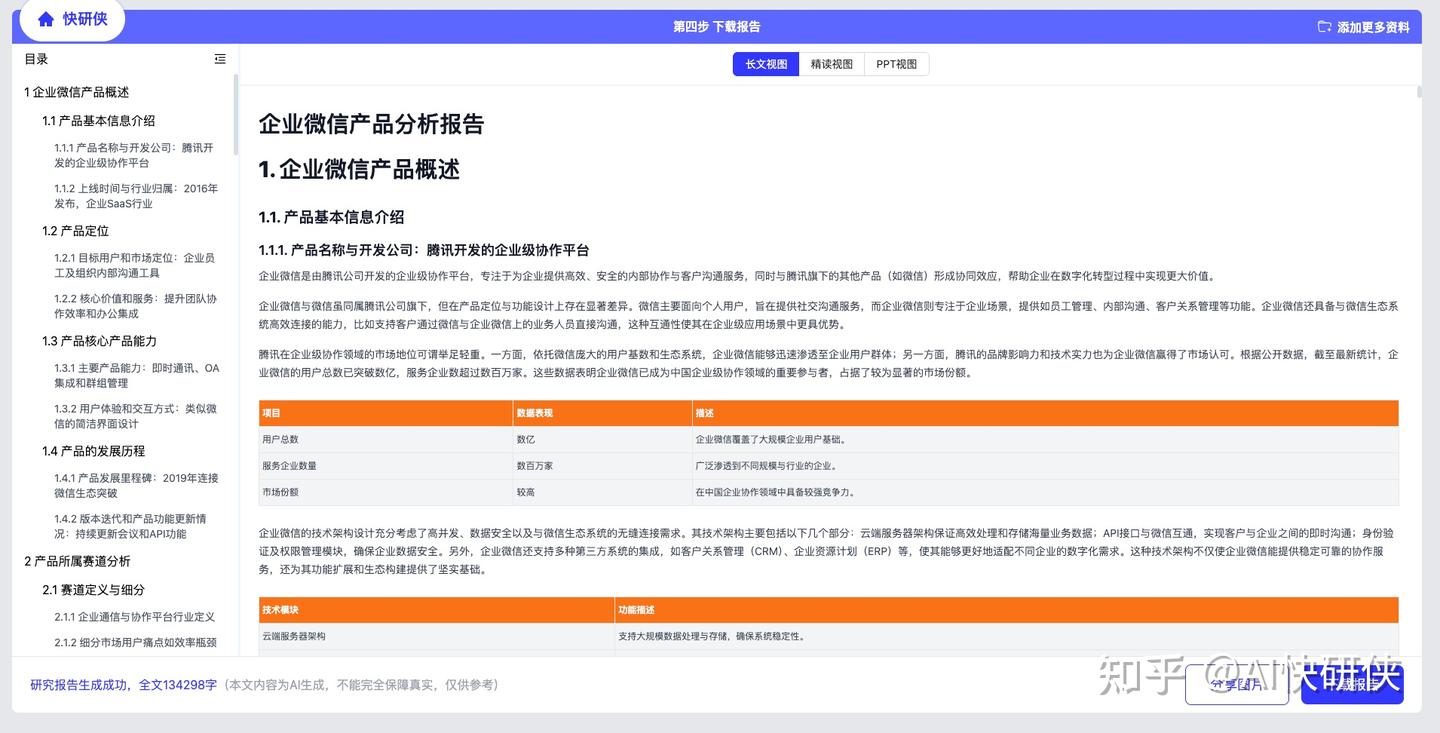The width and height of the screenshot is (1440, 733).
Task: Select outline item 1.3.1 主要产品能力
Action: point(136,375)
